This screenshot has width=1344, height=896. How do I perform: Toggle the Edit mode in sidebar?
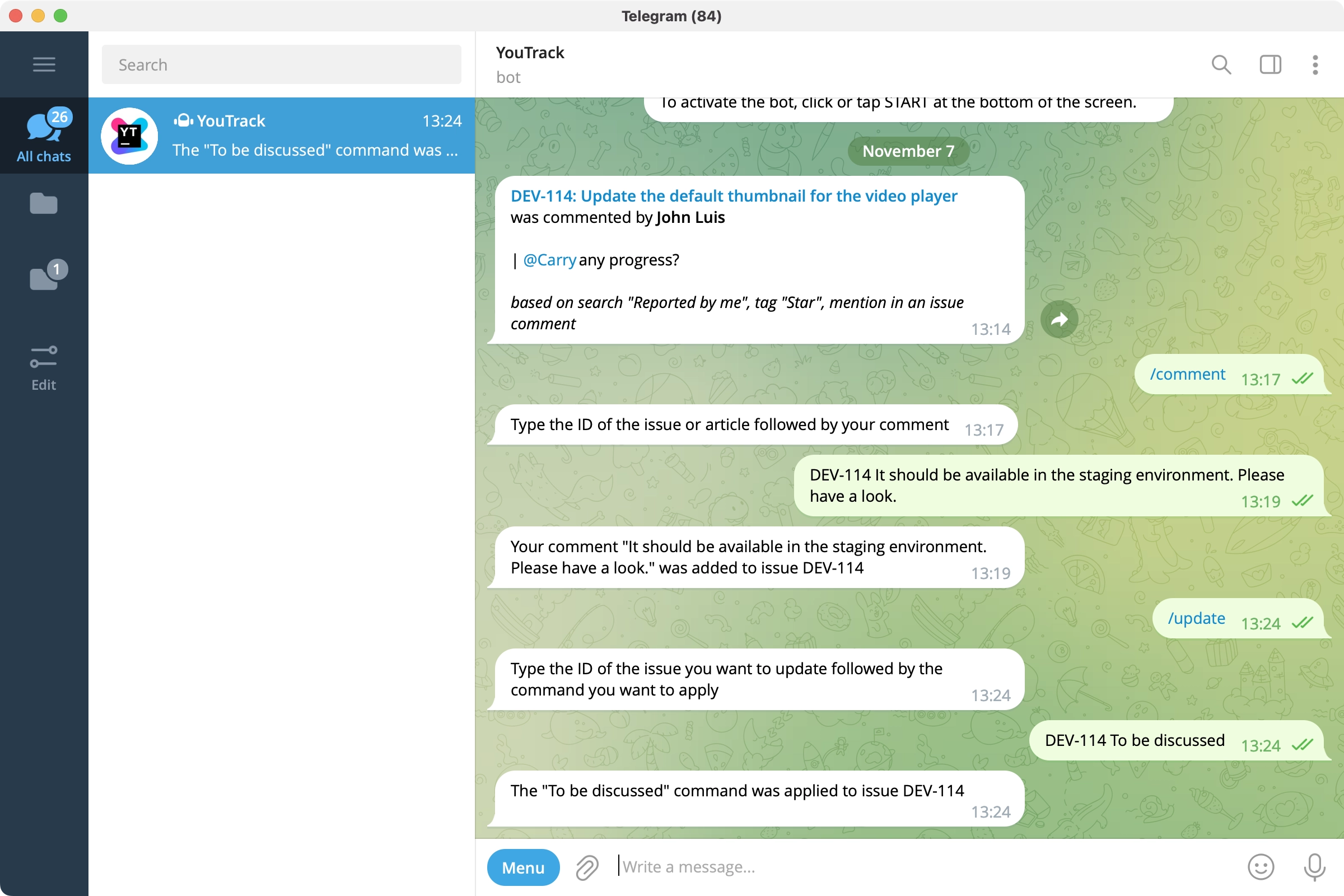pos(43,365)
